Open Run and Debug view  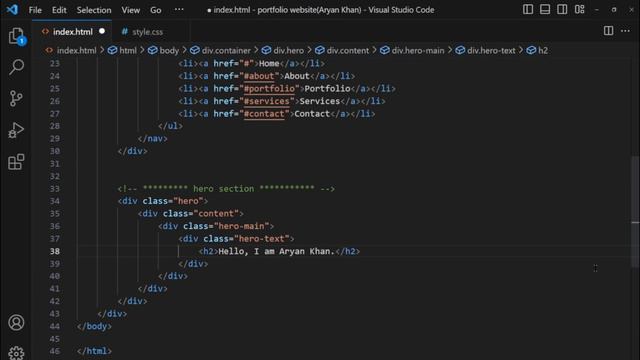click(16, 130)
